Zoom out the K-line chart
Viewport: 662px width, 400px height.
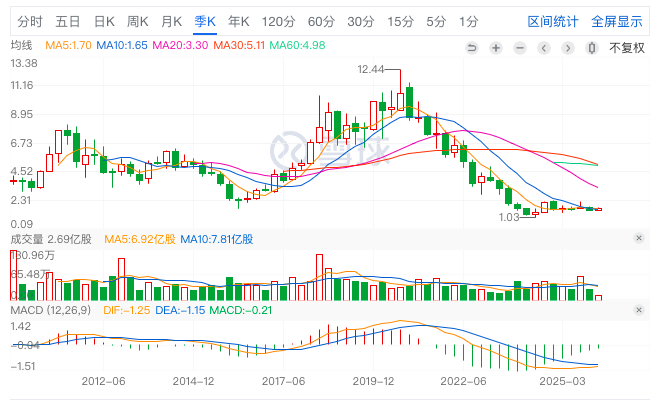pyautogui.click(x=521, y=45)
